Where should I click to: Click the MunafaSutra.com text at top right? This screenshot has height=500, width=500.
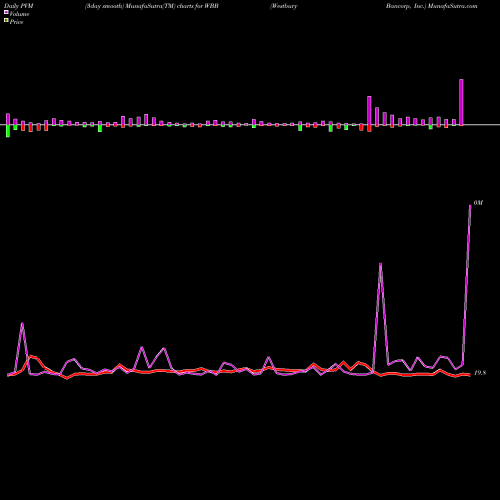click(x=452, y=6)
